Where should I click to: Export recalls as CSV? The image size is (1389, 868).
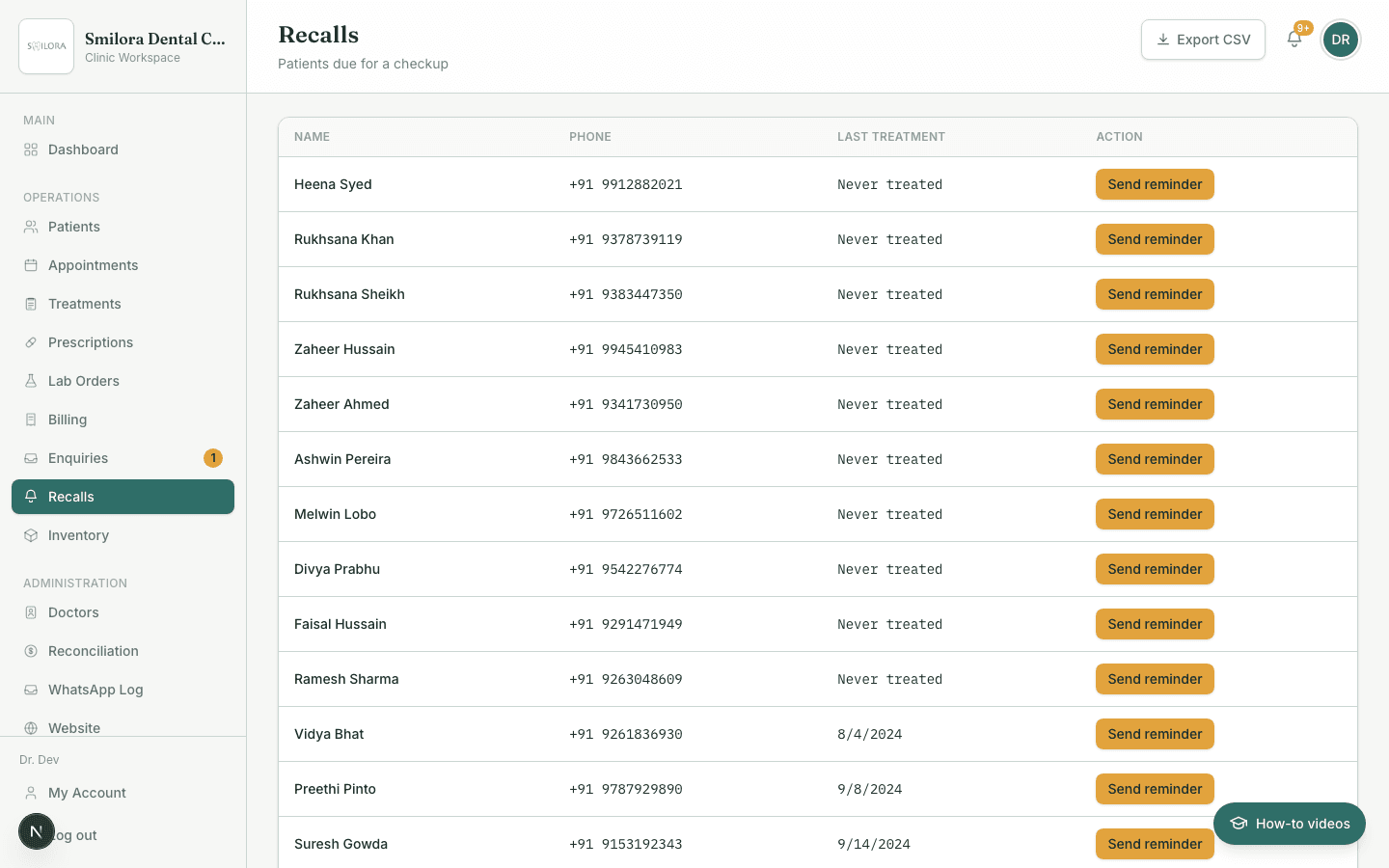tap(1203, 40)
